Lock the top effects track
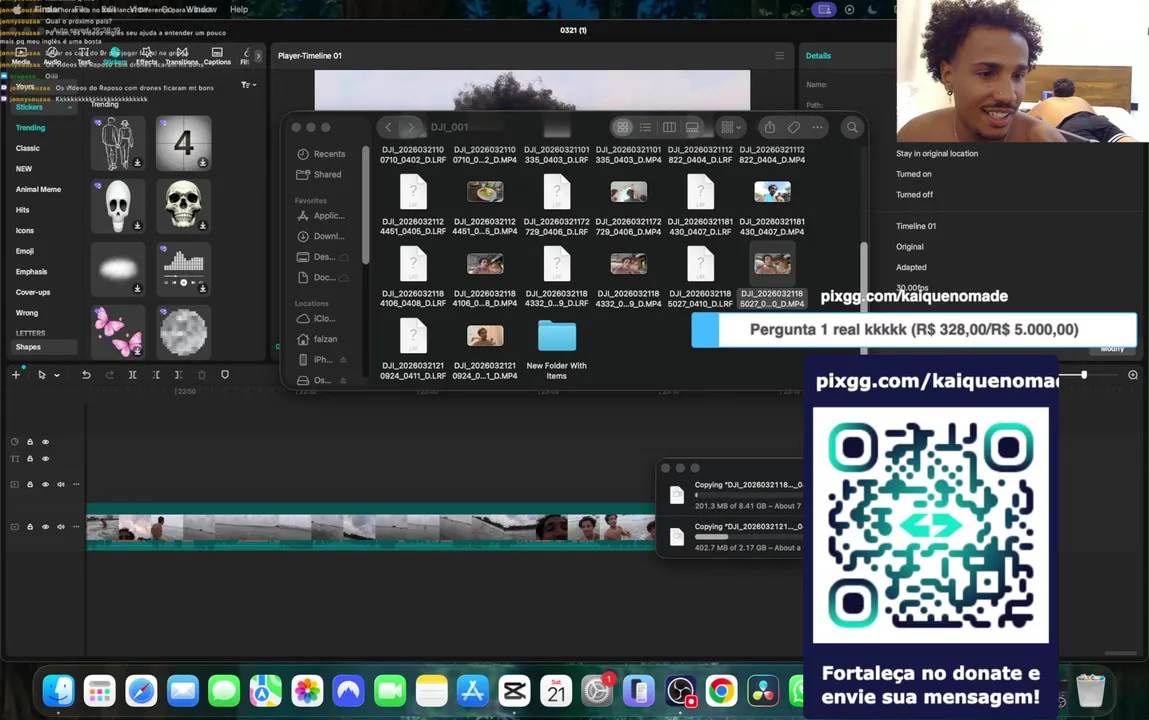Image resolution: width=1149 pixels, height=720 pixels. tap(30, 442)
